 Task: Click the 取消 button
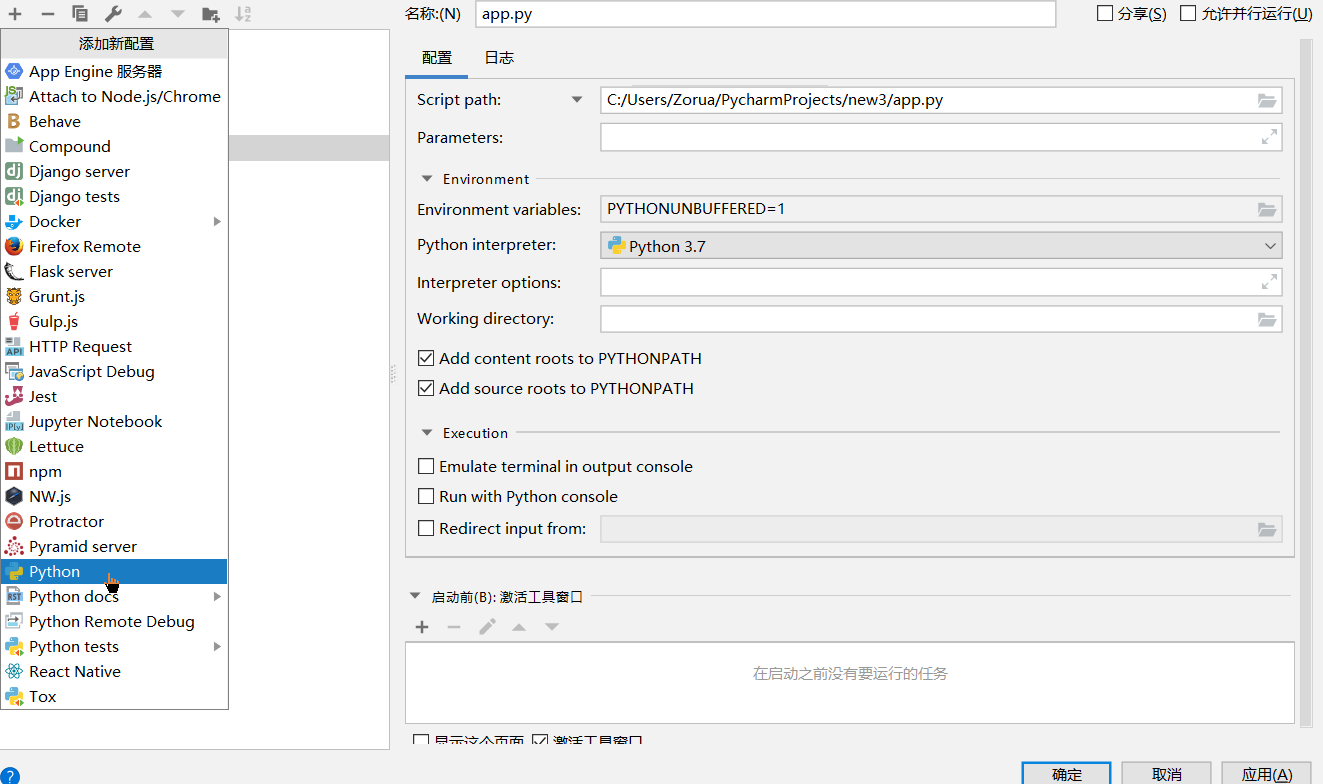[x=1166, y=774]
